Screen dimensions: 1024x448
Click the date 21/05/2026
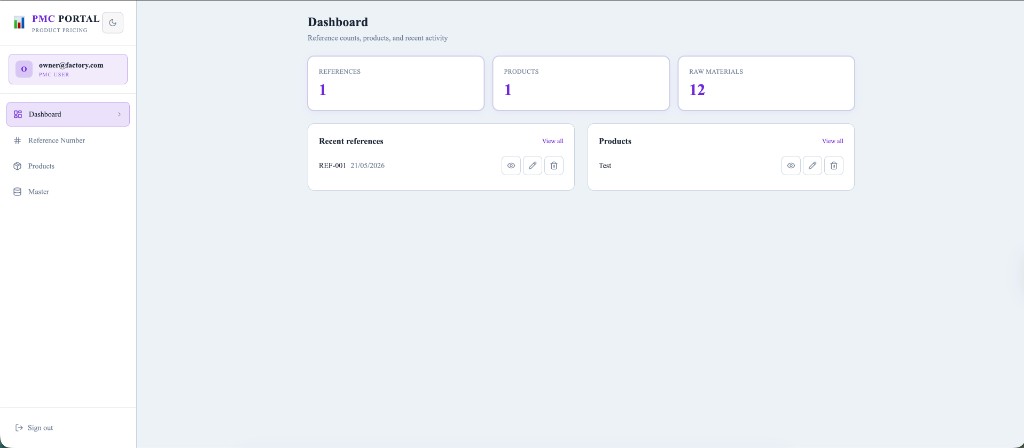pyautogui.click(x=368, y=166)
